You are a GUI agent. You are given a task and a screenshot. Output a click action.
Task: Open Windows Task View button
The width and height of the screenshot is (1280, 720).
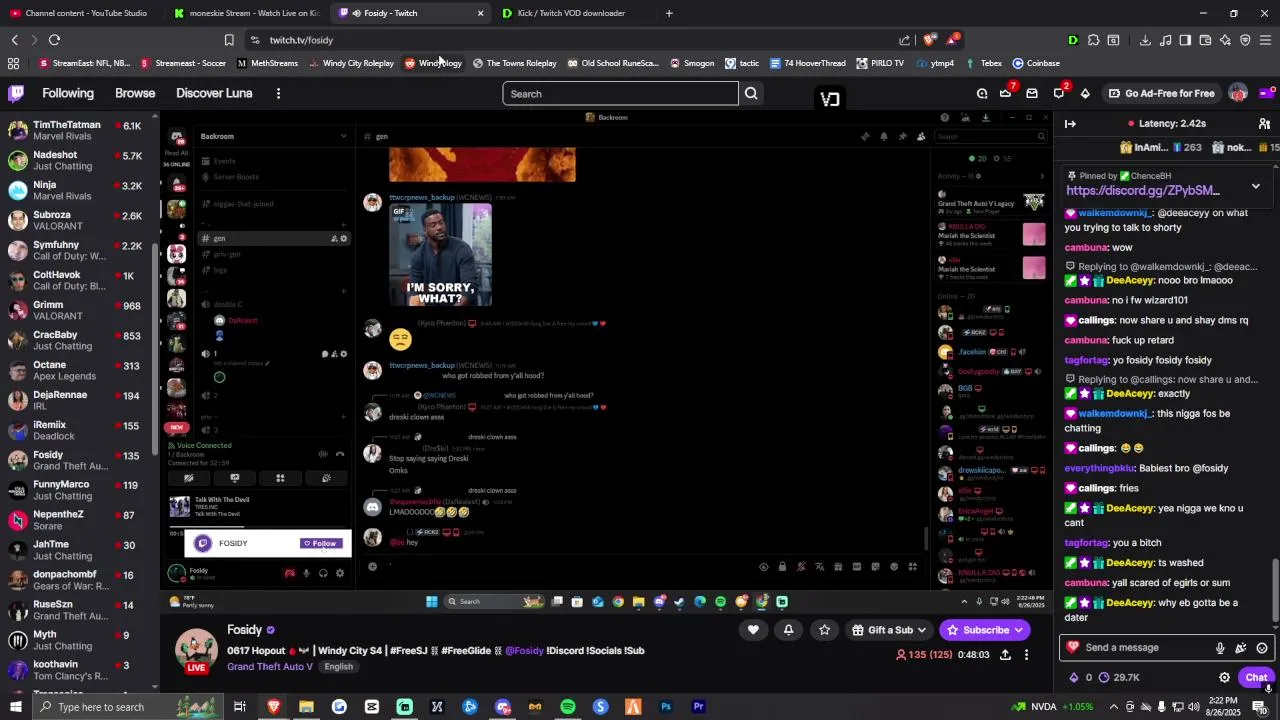tap(240, 707)
